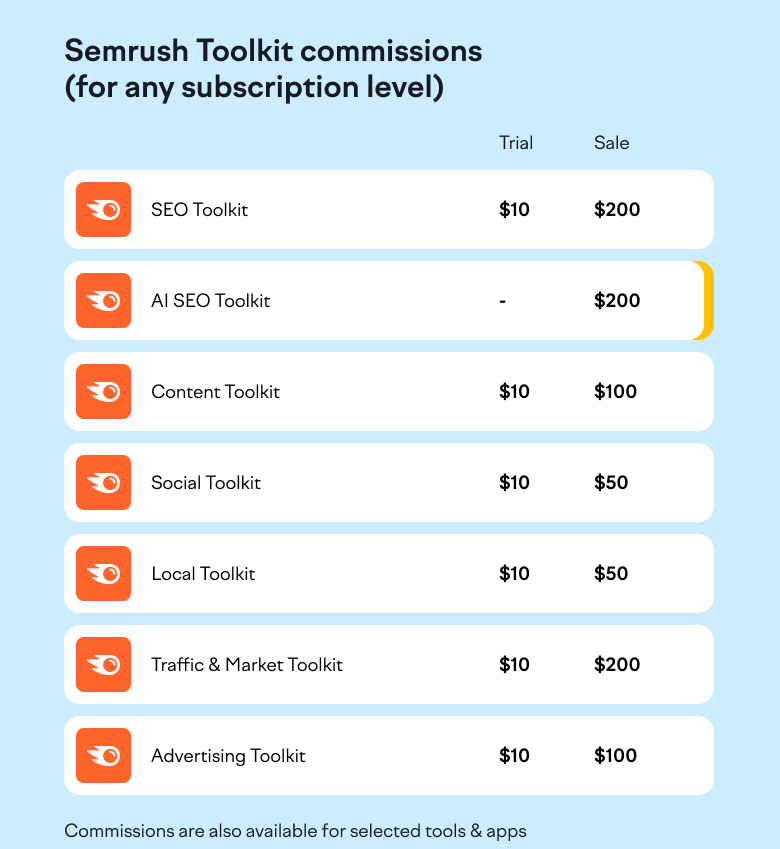Click the $10 trial value for Advertising Toolkit

(x=514, y=756)
